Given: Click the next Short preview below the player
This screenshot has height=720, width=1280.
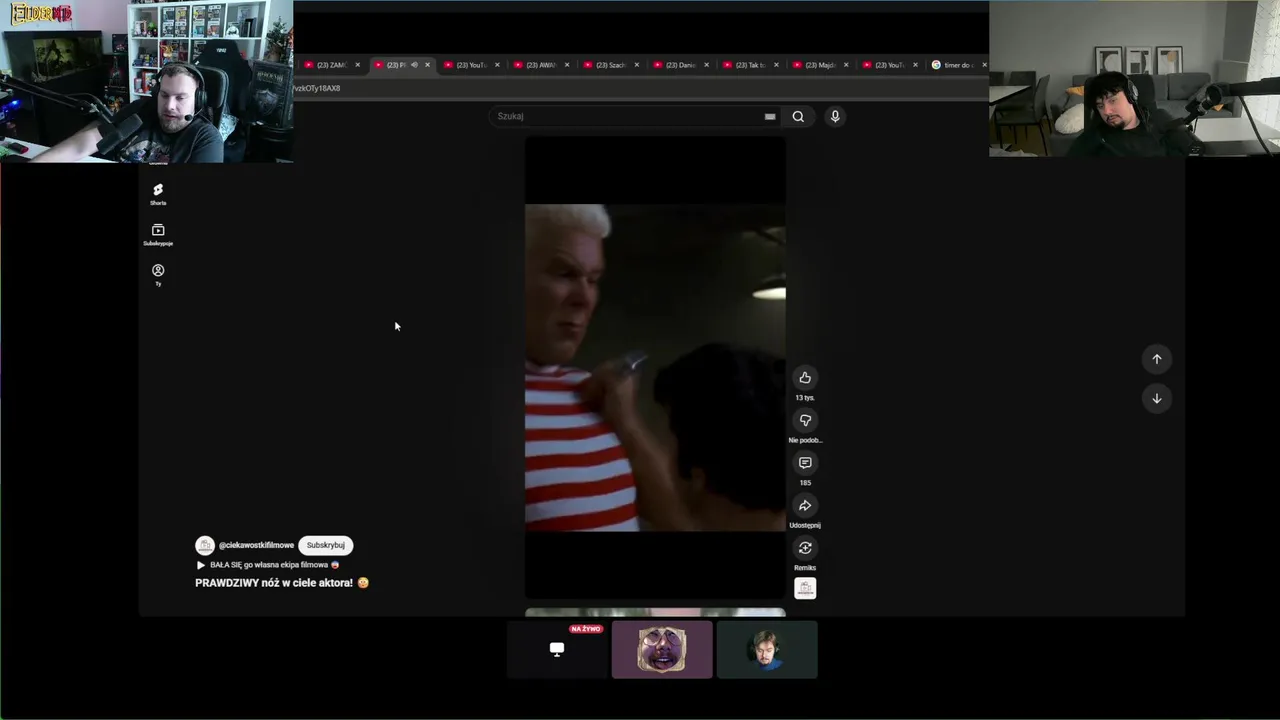Looking at the screenshot, I should [x=655, y=612].
